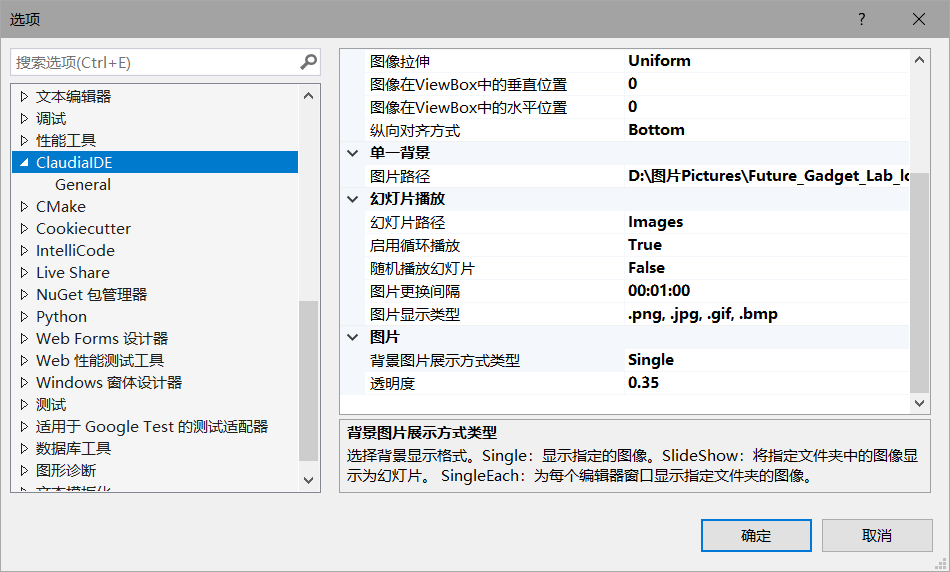Click the 图片路径 value field
The image size is (950, 572).
(x=766, y=176)
